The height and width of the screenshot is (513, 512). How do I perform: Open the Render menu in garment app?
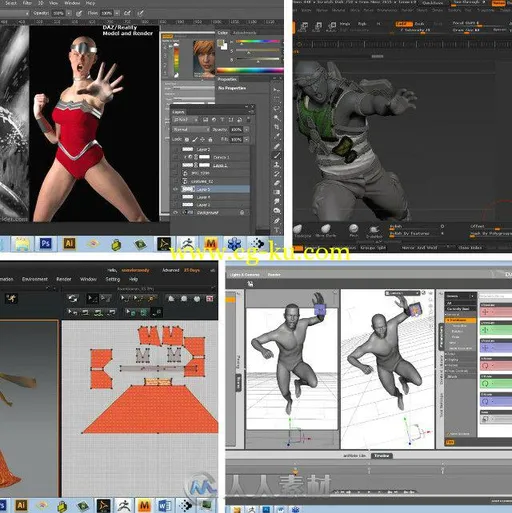(64, 279)
